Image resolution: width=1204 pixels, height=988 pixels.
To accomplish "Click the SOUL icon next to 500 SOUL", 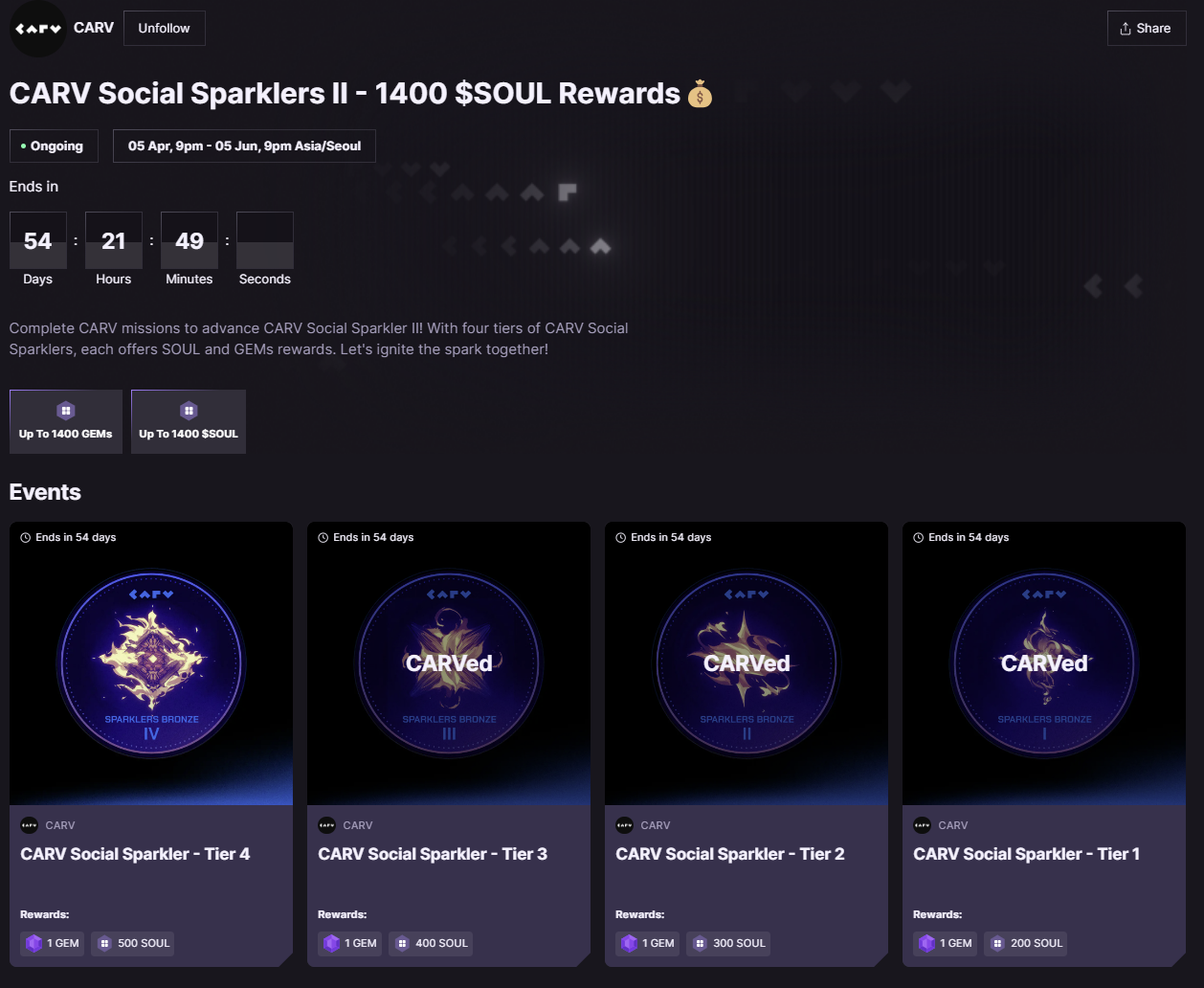I will [x=105, y=943].
